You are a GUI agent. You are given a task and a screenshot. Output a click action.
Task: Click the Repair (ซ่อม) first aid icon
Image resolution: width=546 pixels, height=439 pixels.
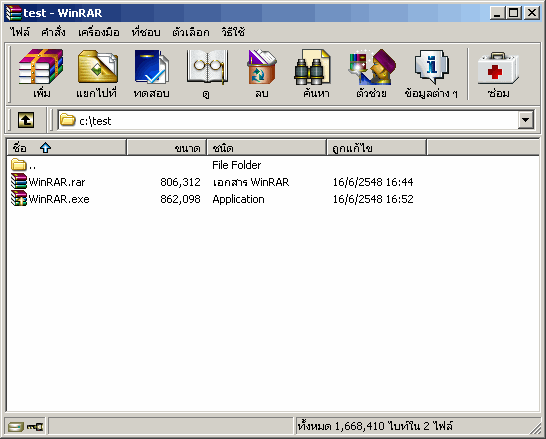[498, 68]
